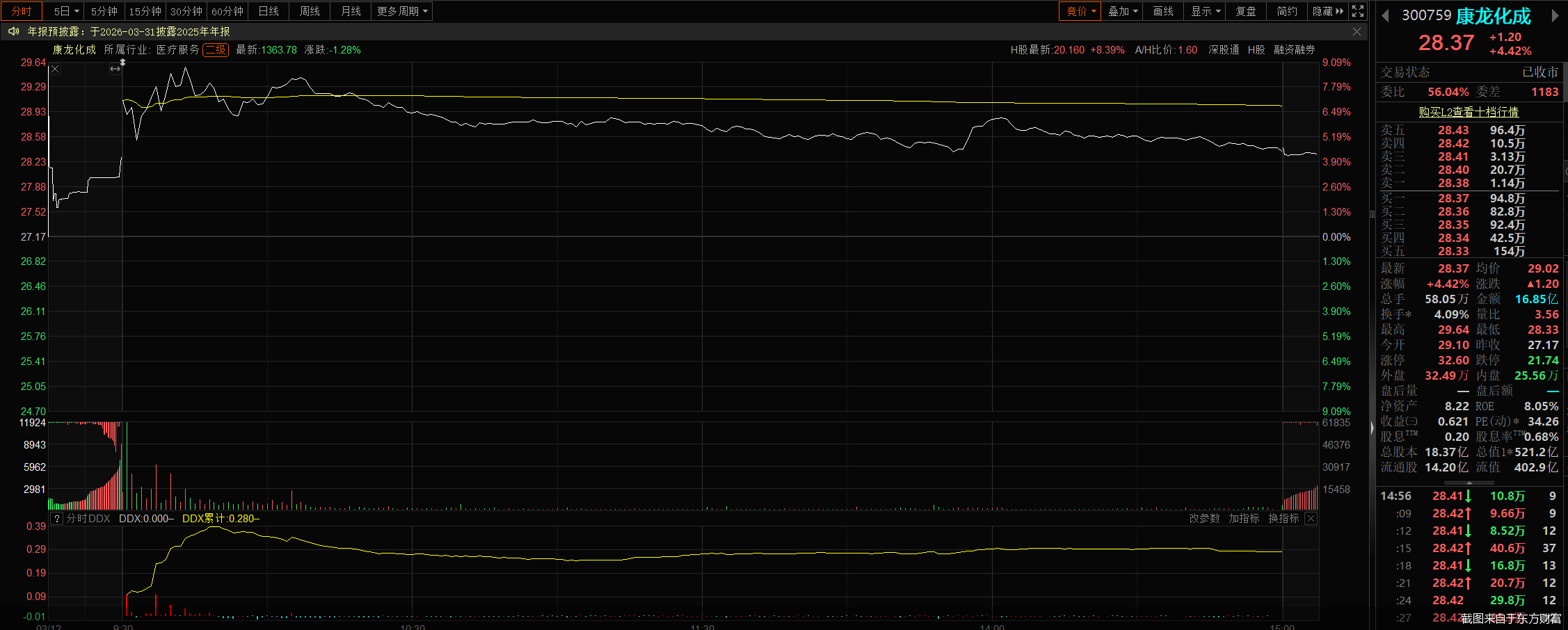Click the 涨停 price 32.60

pos(1454,360)
